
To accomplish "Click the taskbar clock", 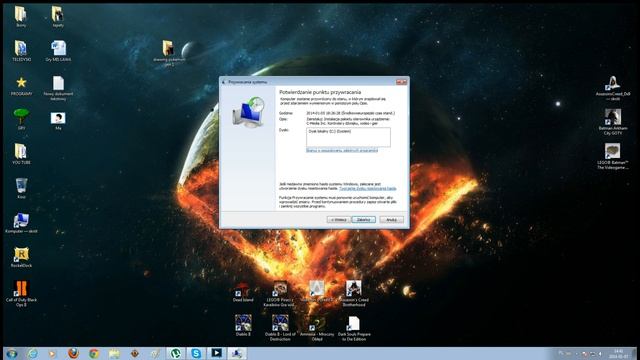I will (x=619, y=353).
